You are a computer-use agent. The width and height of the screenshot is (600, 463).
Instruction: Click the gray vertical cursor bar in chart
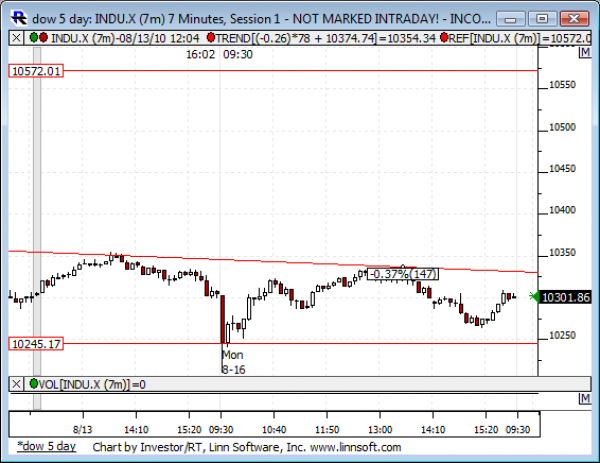(37, 210)
